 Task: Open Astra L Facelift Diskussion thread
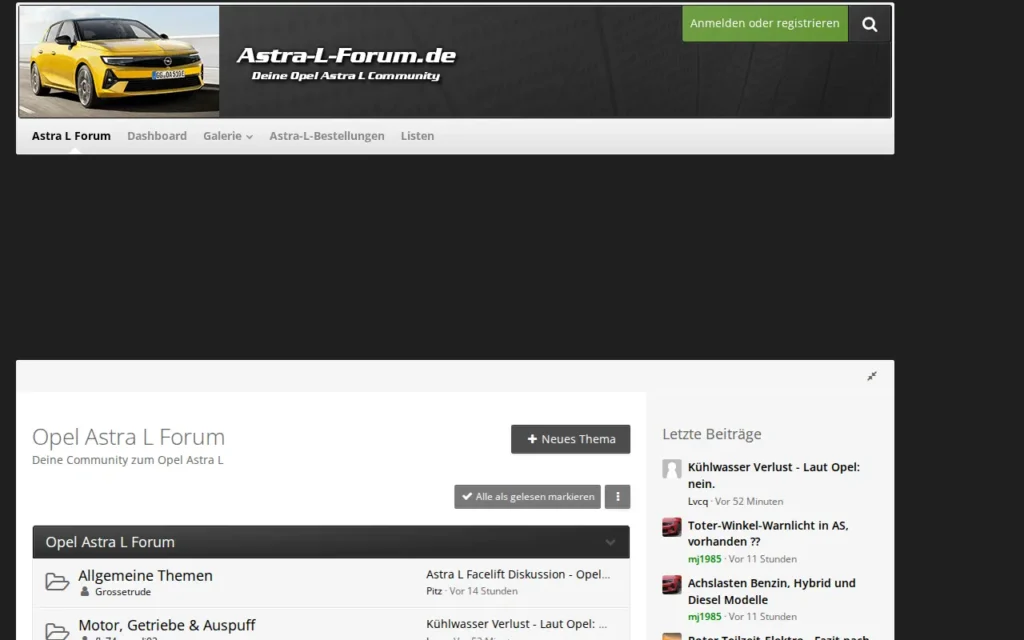(x=518, y=574)
